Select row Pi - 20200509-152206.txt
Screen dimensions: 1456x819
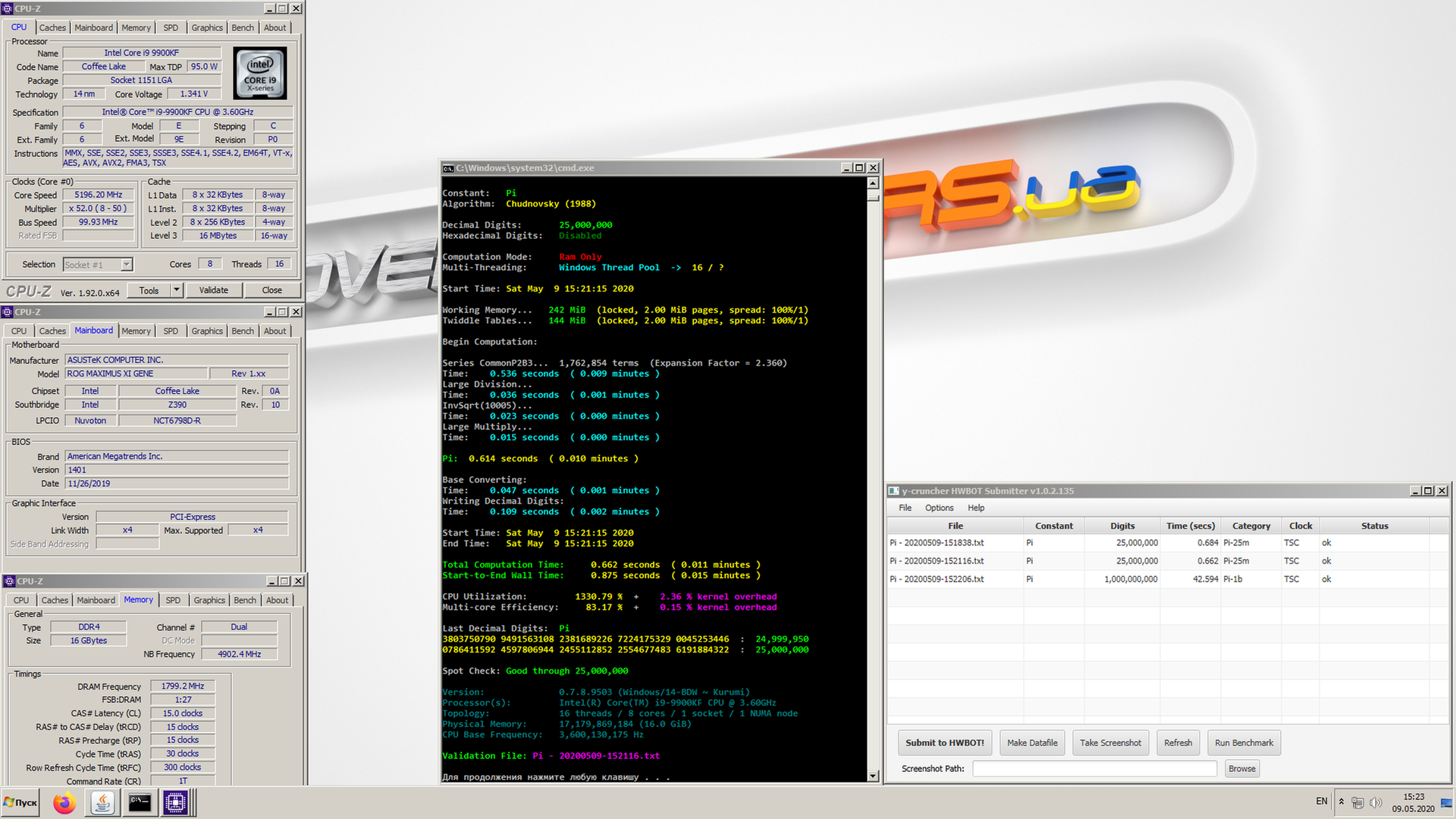tap(1168, 579)
